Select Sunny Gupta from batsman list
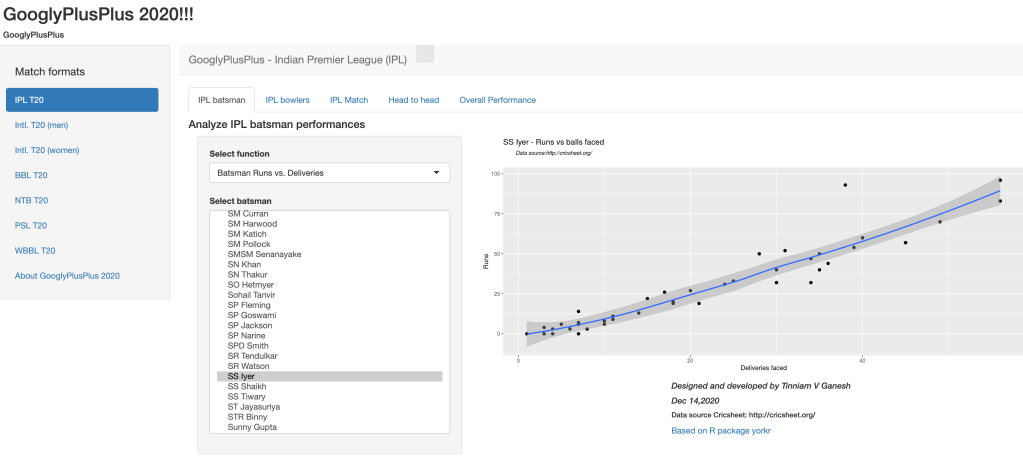 click(x=252, y=427)
